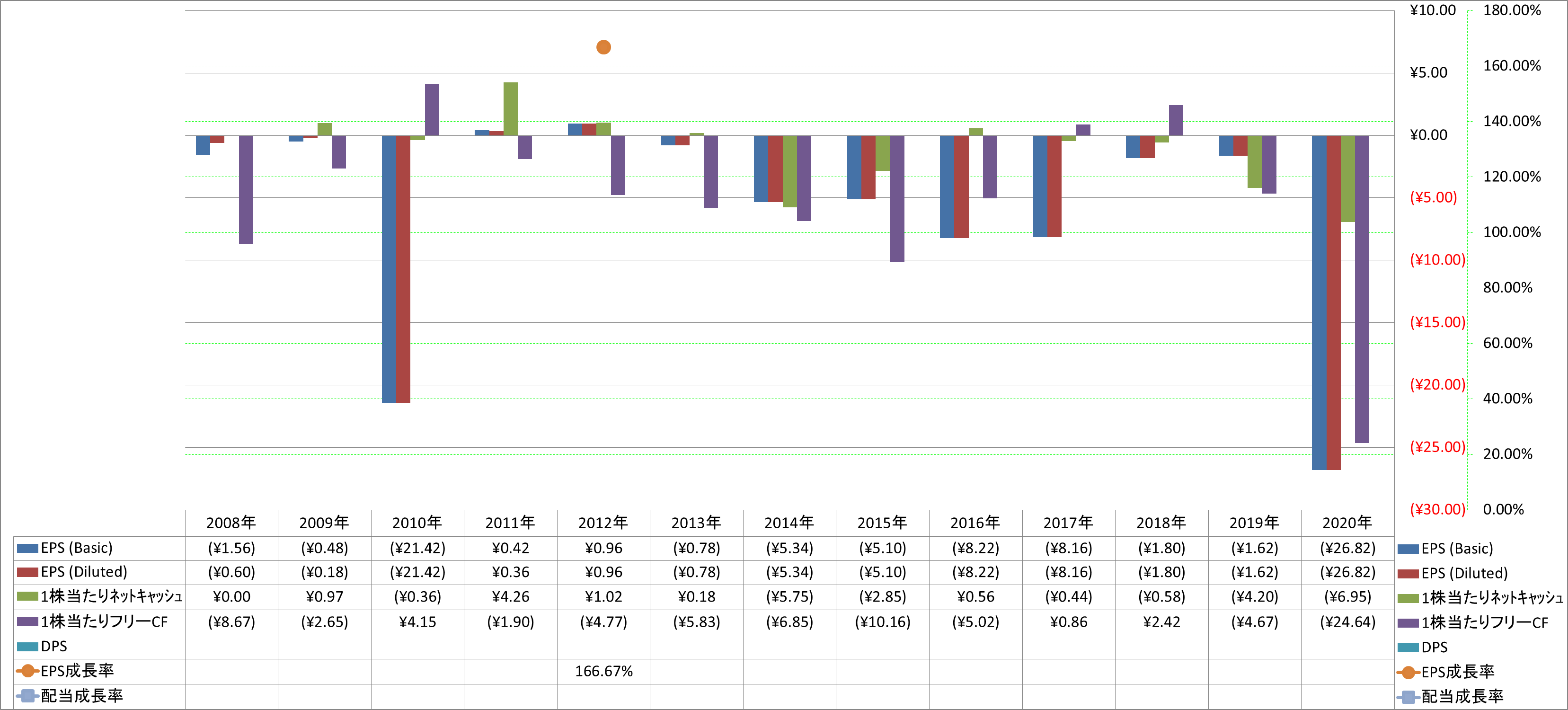Select the orange 166.67% data point in chart

(x=603, y=47)
